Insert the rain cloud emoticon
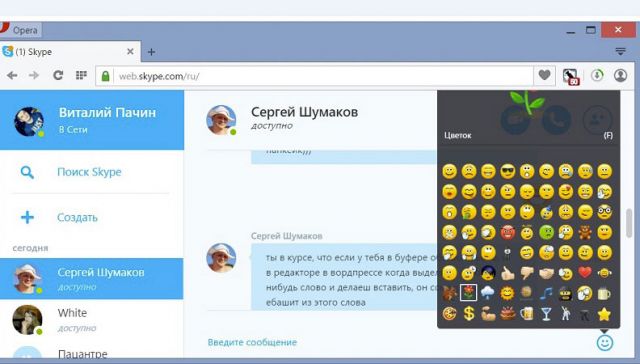 (x=488, y=293)
